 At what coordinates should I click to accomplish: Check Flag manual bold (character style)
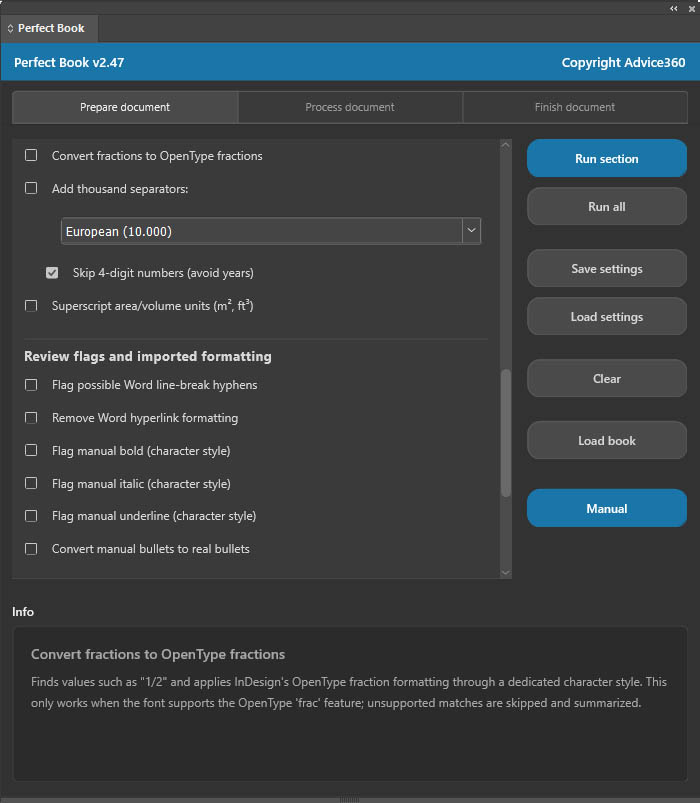pyautogui.click(x=31, y=450)
